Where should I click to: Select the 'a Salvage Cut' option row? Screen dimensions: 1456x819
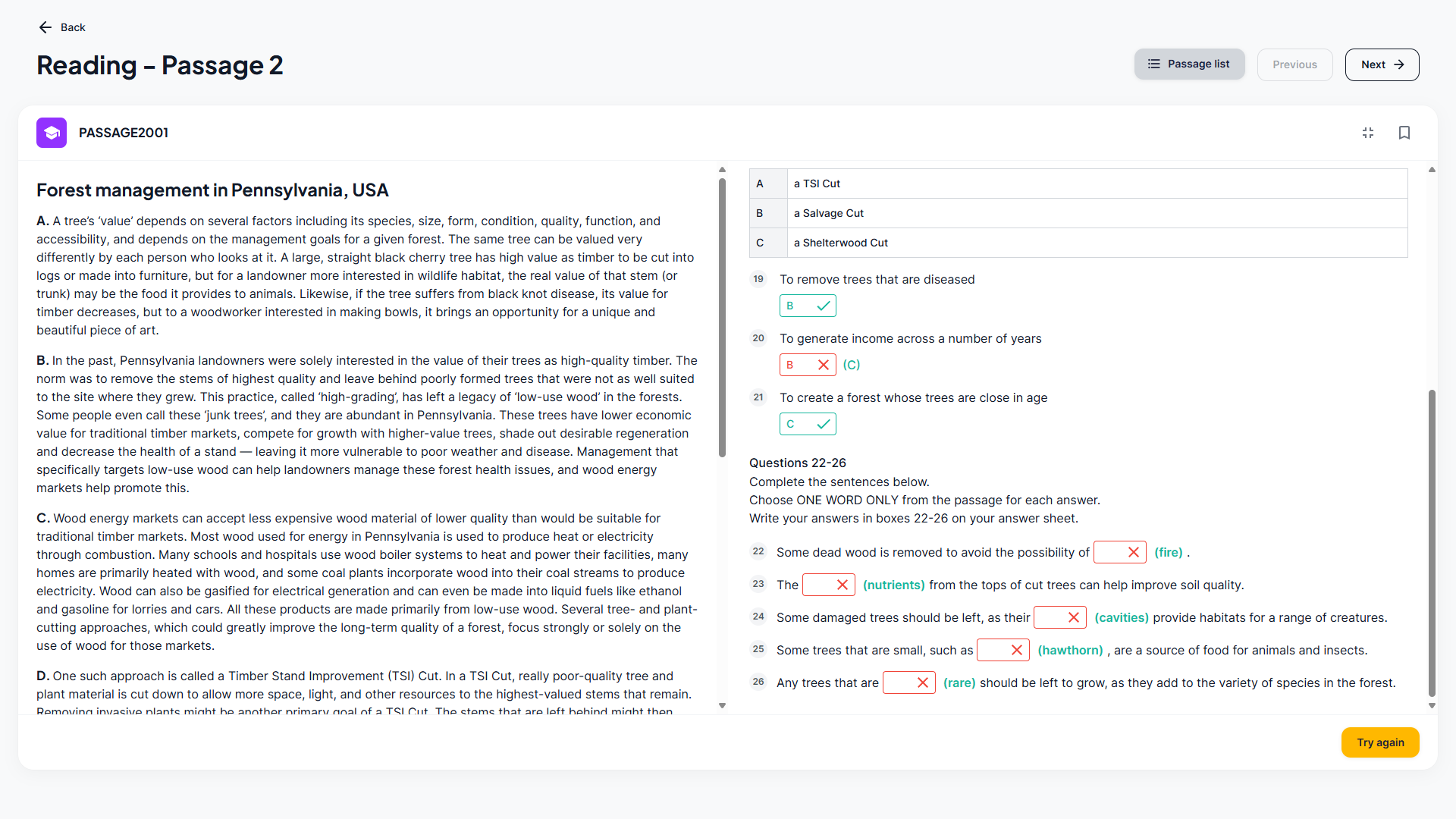pos(1078,213)
